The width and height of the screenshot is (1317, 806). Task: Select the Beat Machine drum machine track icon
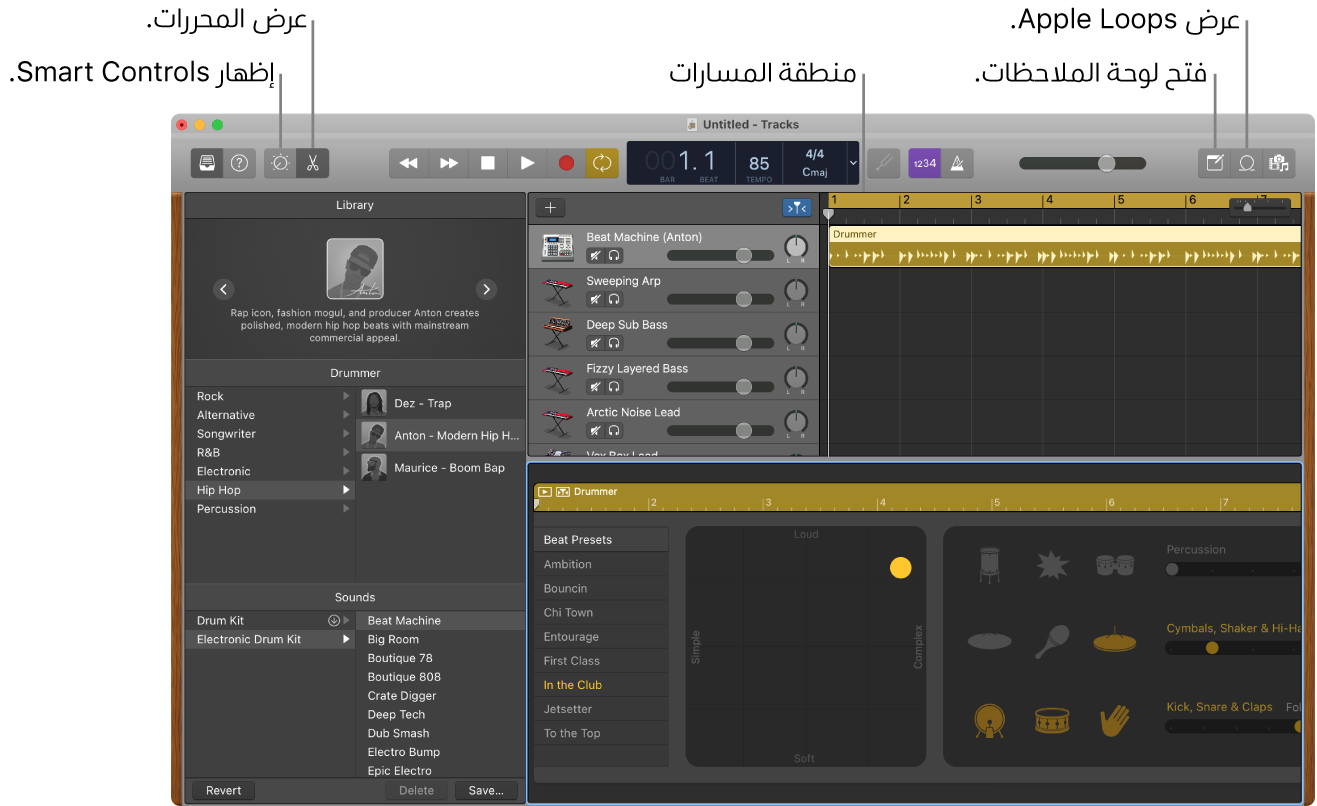557,246
